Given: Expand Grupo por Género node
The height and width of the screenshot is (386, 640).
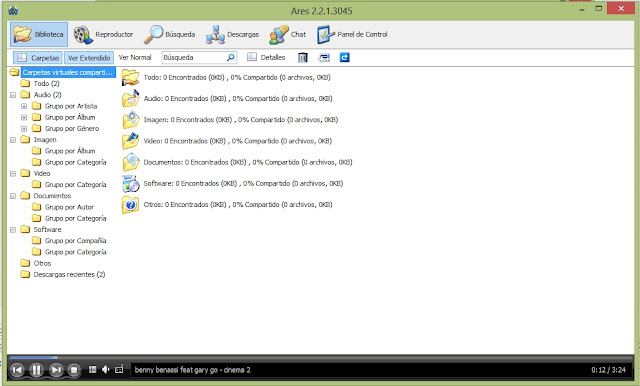Looking at the screenshot, I should 24,129.
